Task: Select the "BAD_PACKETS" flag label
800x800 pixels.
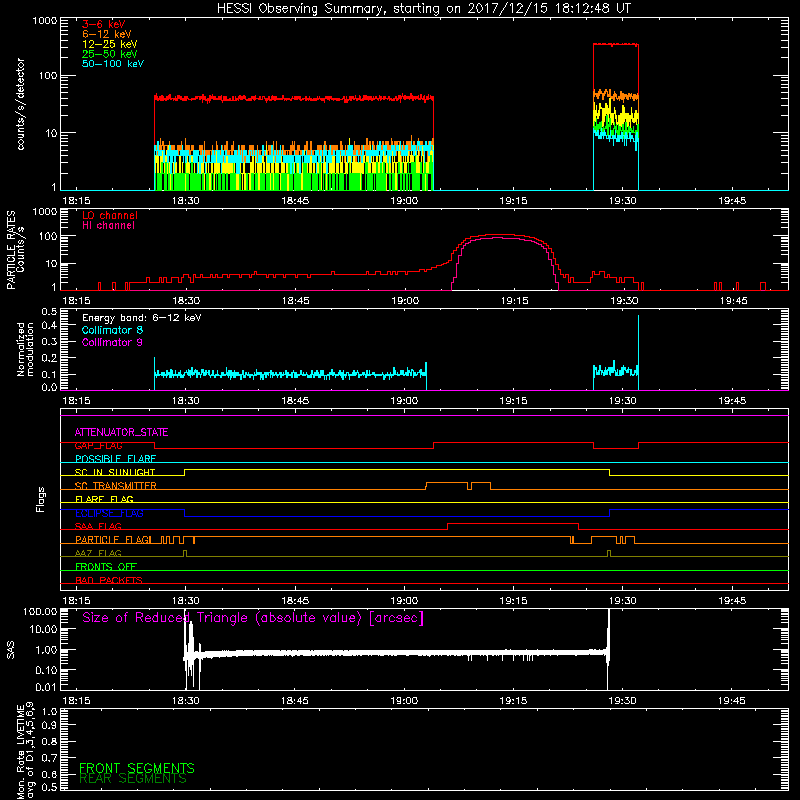Action: coord(109,580)
